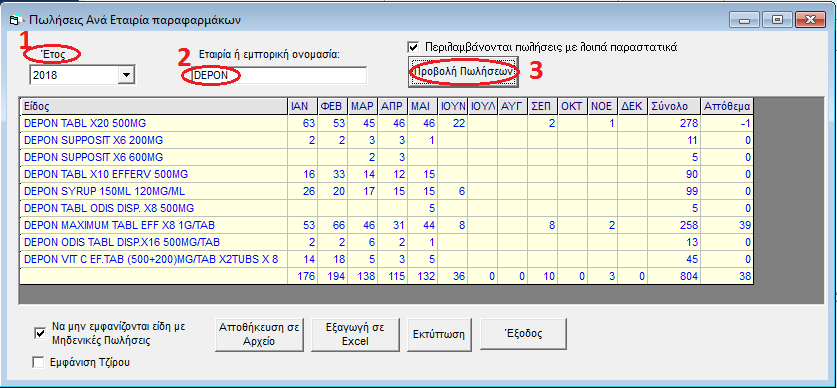
Task: Click total 258 for DEPON MAXIMUM row
Action: click(674, 225)
